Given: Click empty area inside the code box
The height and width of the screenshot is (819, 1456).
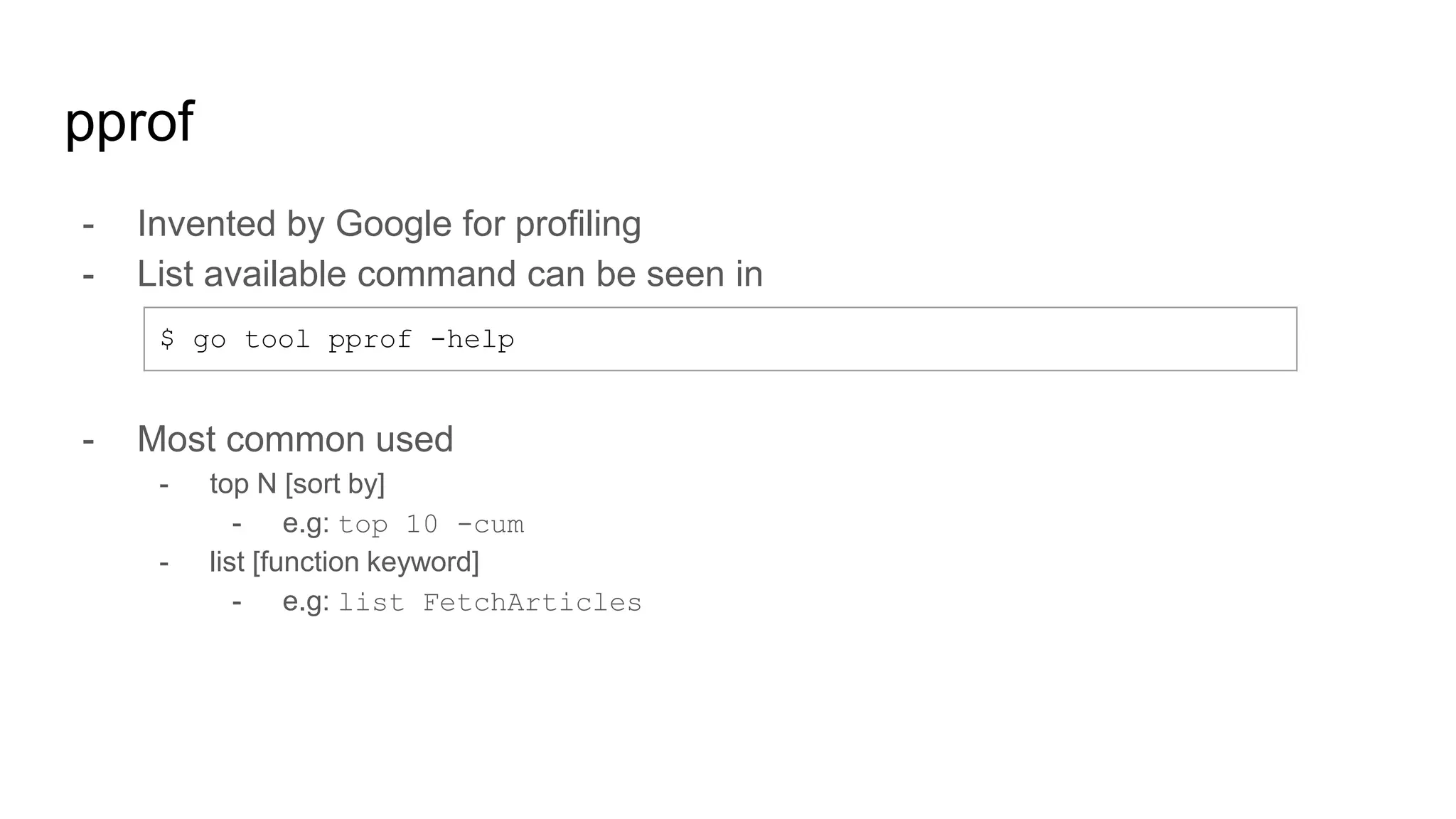Looking at the screenshot, I should pos(924,339).
